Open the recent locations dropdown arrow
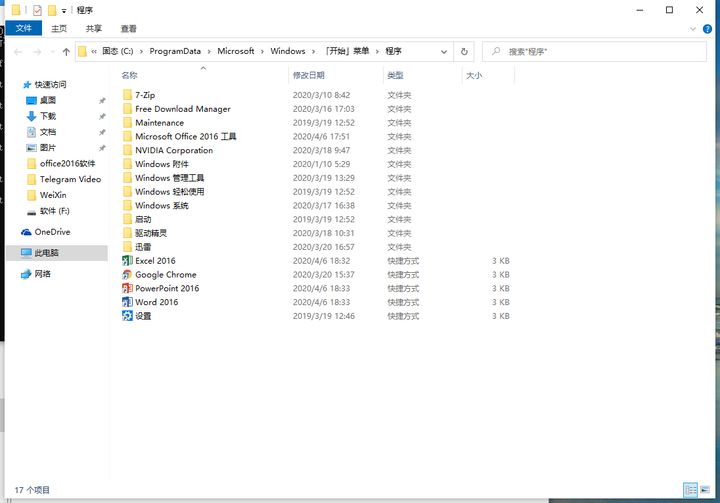 (52, 52)
